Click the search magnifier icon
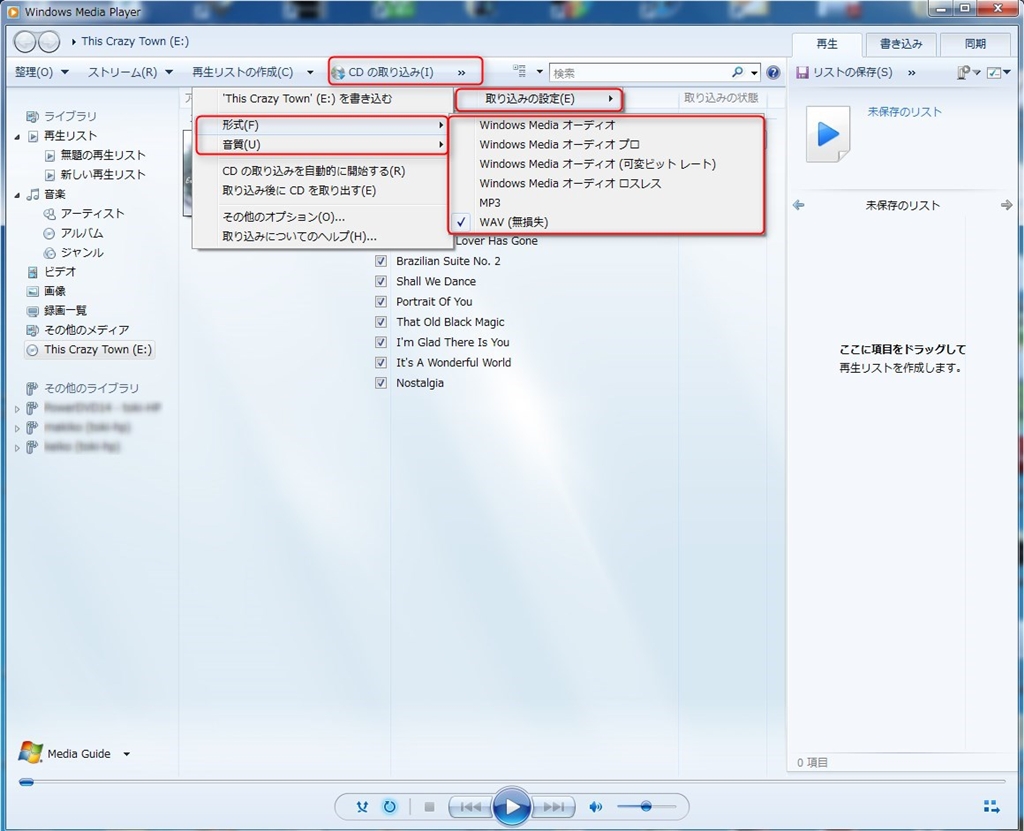The image size is (1024, 831). pos(737,72)
